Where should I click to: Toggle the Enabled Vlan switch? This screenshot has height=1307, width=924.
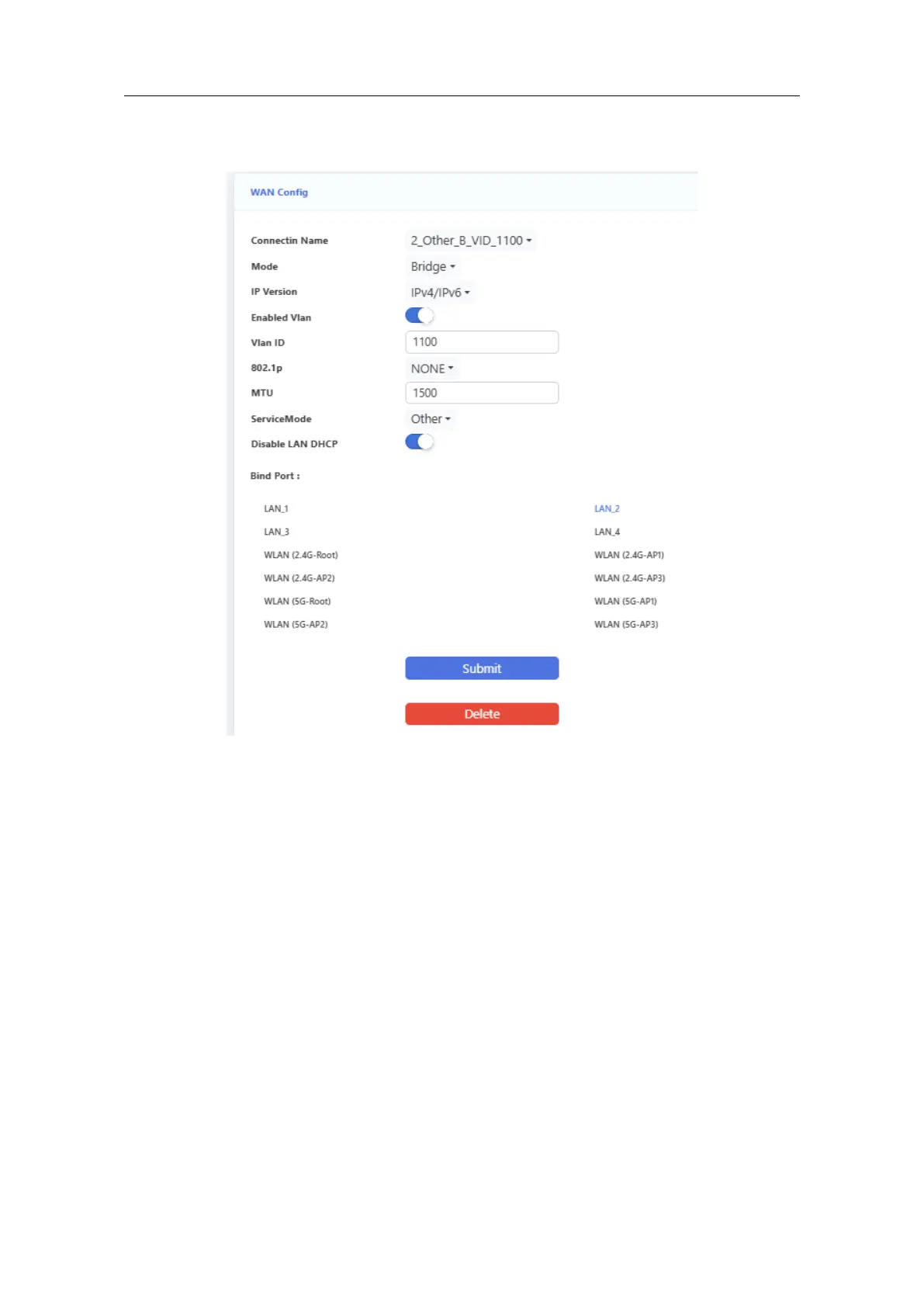pyautogui.click(x=419, y=316)
